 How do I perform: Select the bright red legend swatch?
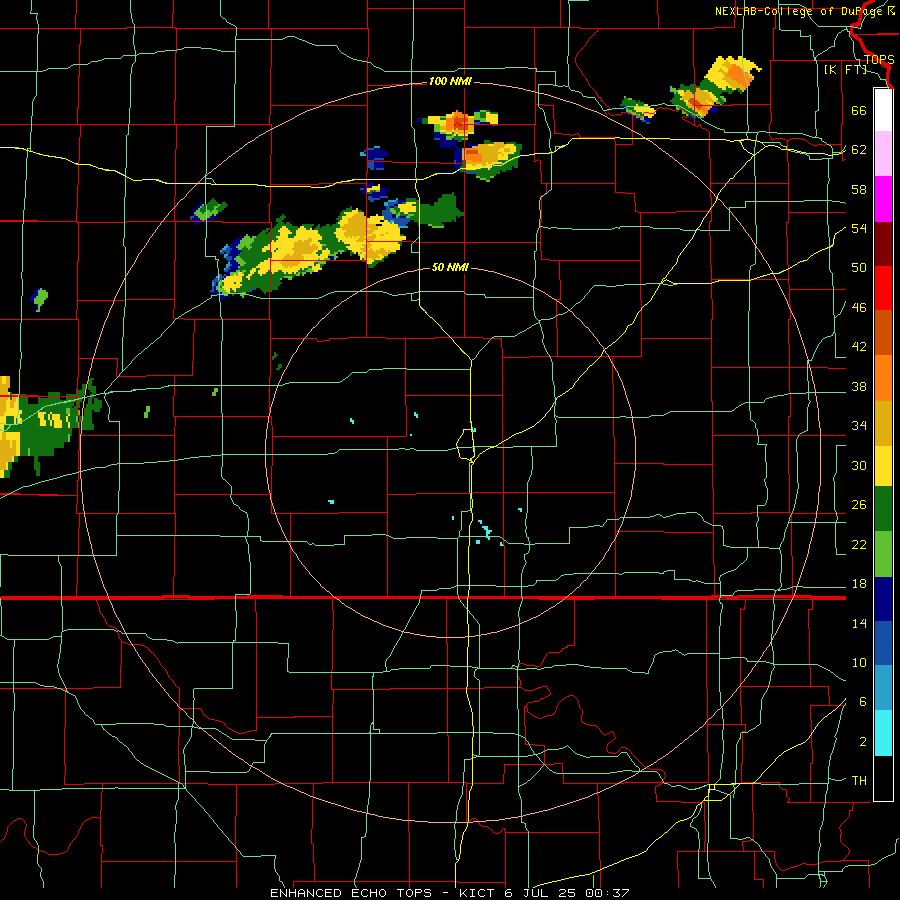(883, 288)
